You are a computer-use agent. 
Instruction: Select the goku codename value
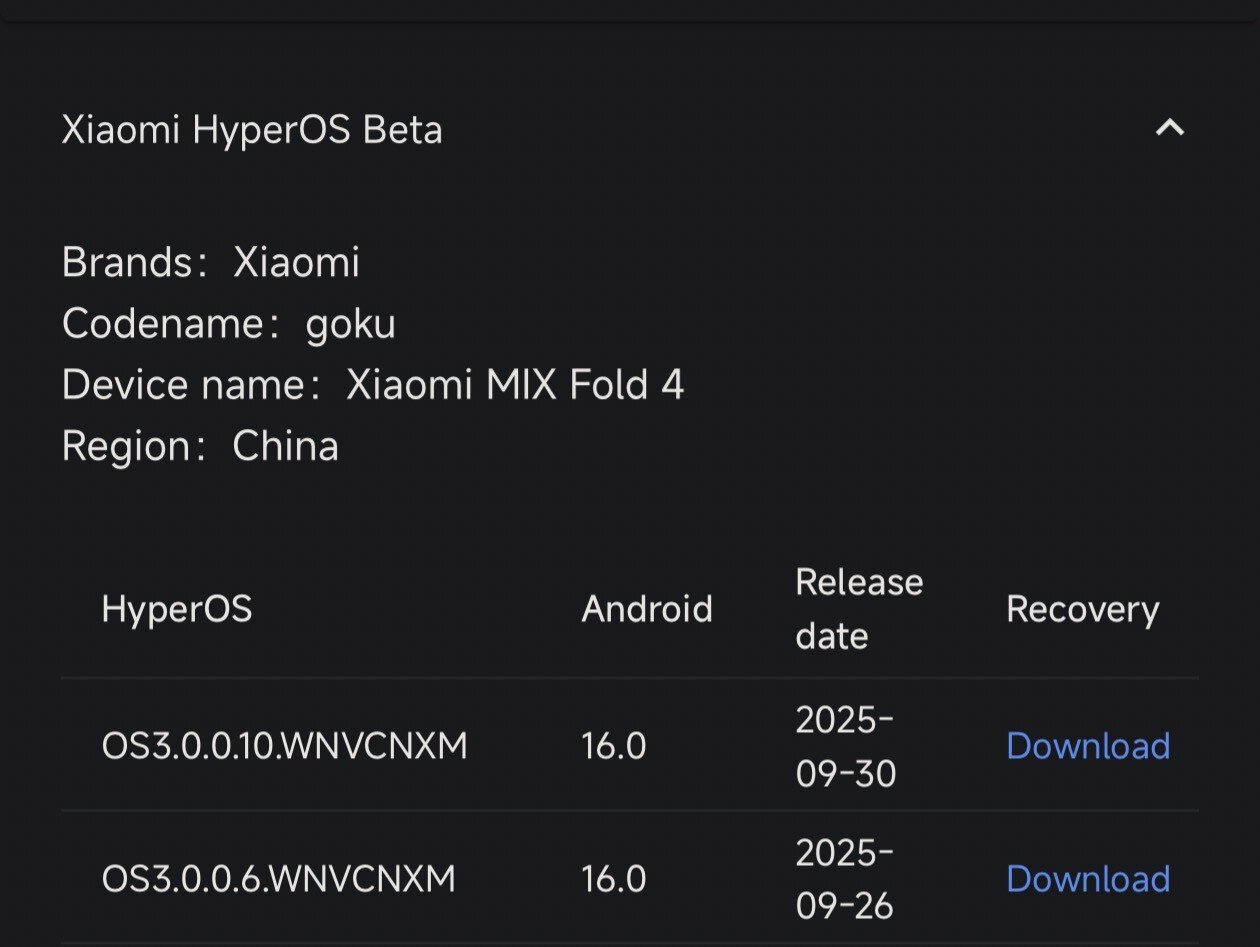coord(350,325)
